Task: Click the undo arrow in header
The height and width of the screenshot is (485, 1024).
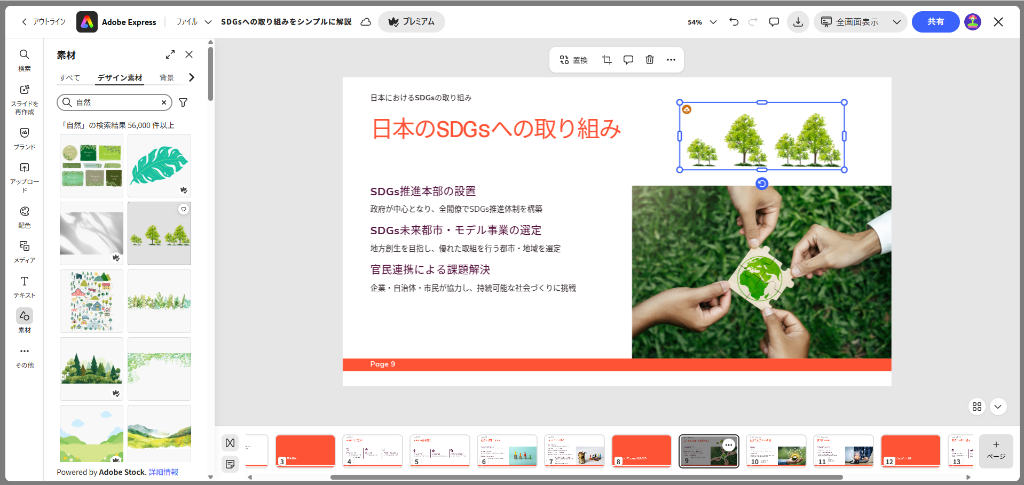Action: pos(734,22)
